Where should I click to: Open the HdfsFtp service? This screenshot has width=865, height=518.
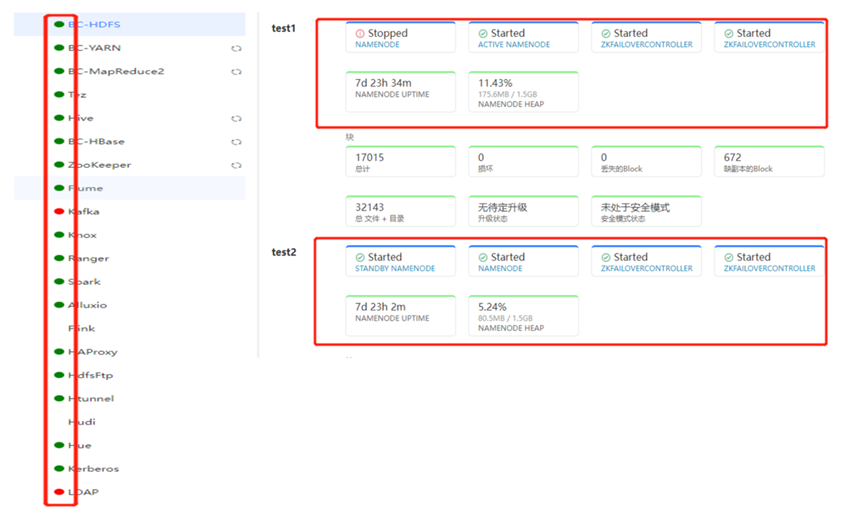click(90, 375)
